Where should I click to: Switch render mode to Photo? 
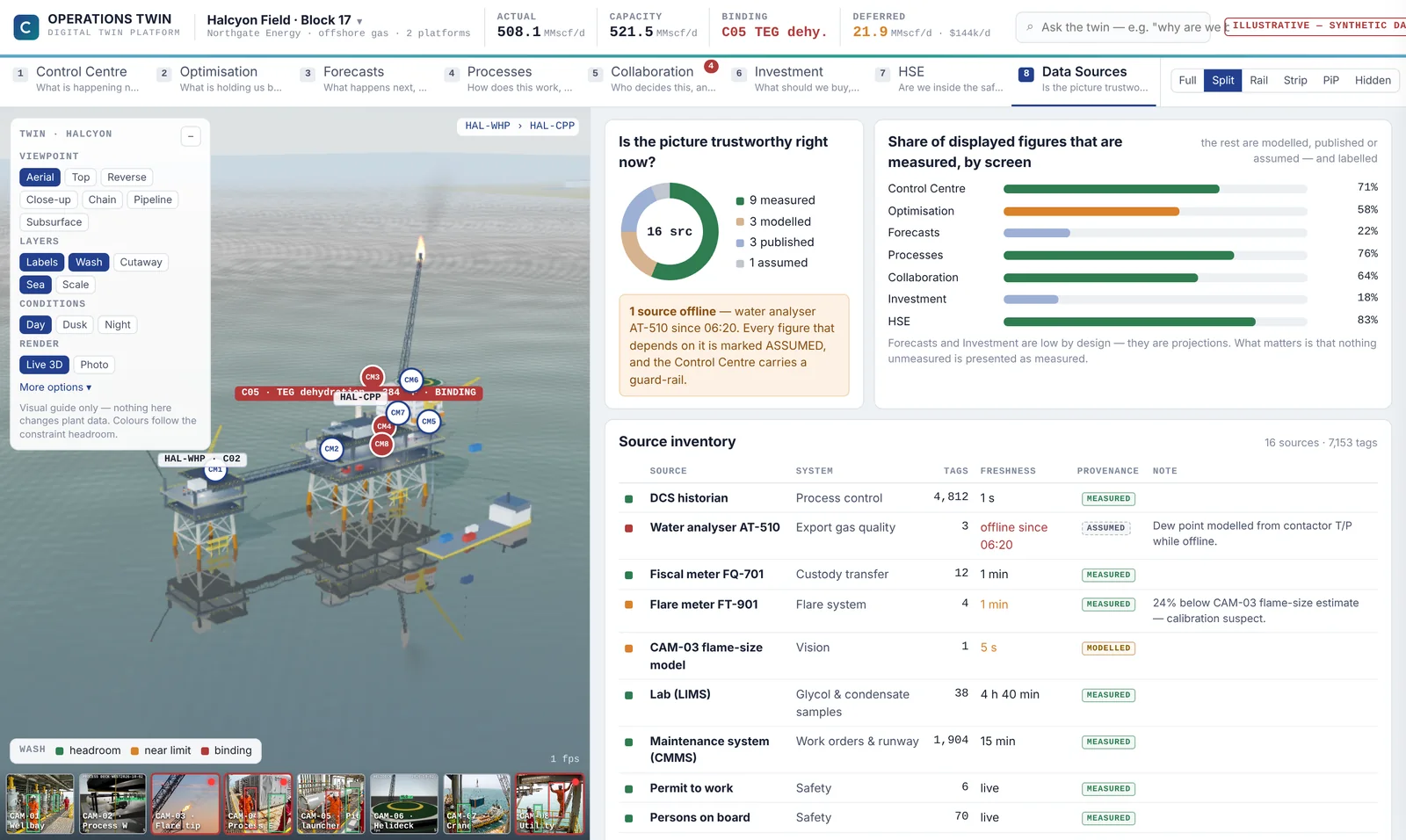[x=94, y=365]
